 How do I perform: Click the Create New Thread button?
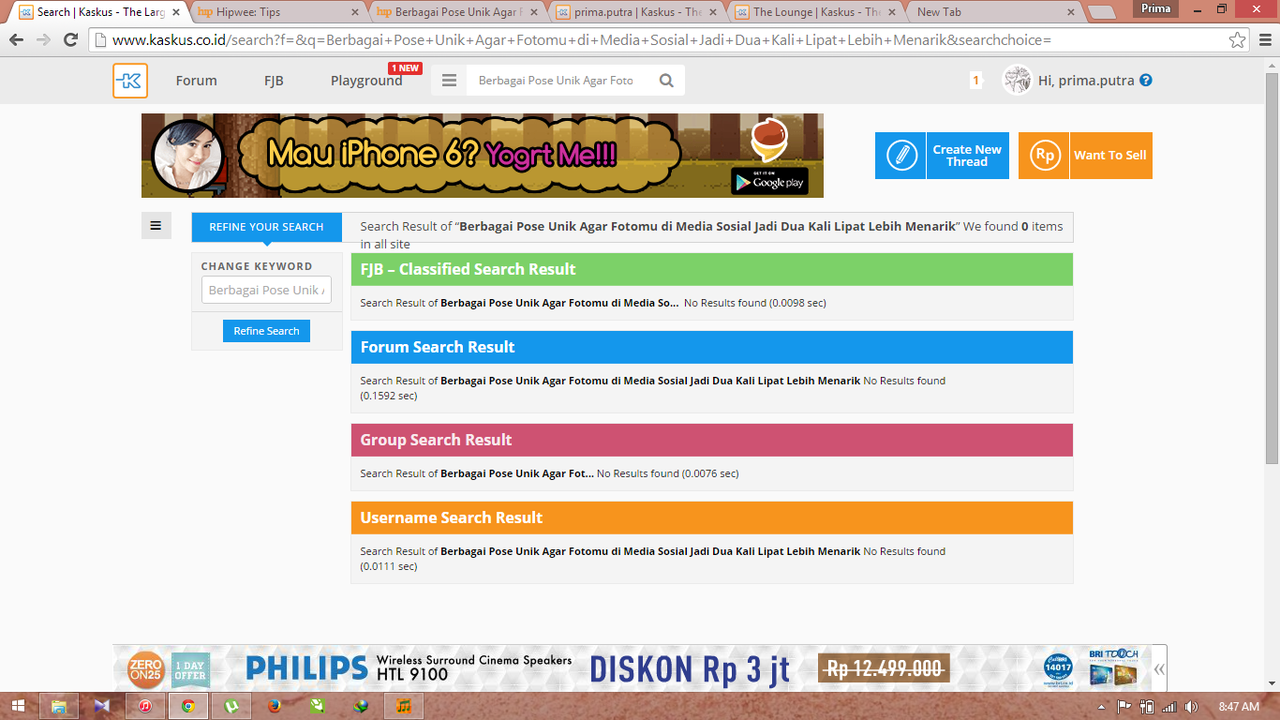942,156
